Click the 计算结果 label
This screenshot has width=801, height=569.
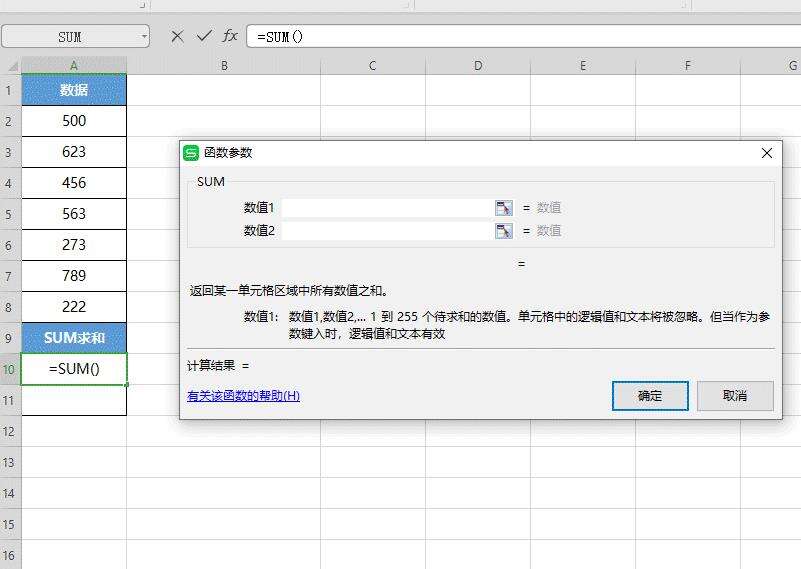(211, 366)
